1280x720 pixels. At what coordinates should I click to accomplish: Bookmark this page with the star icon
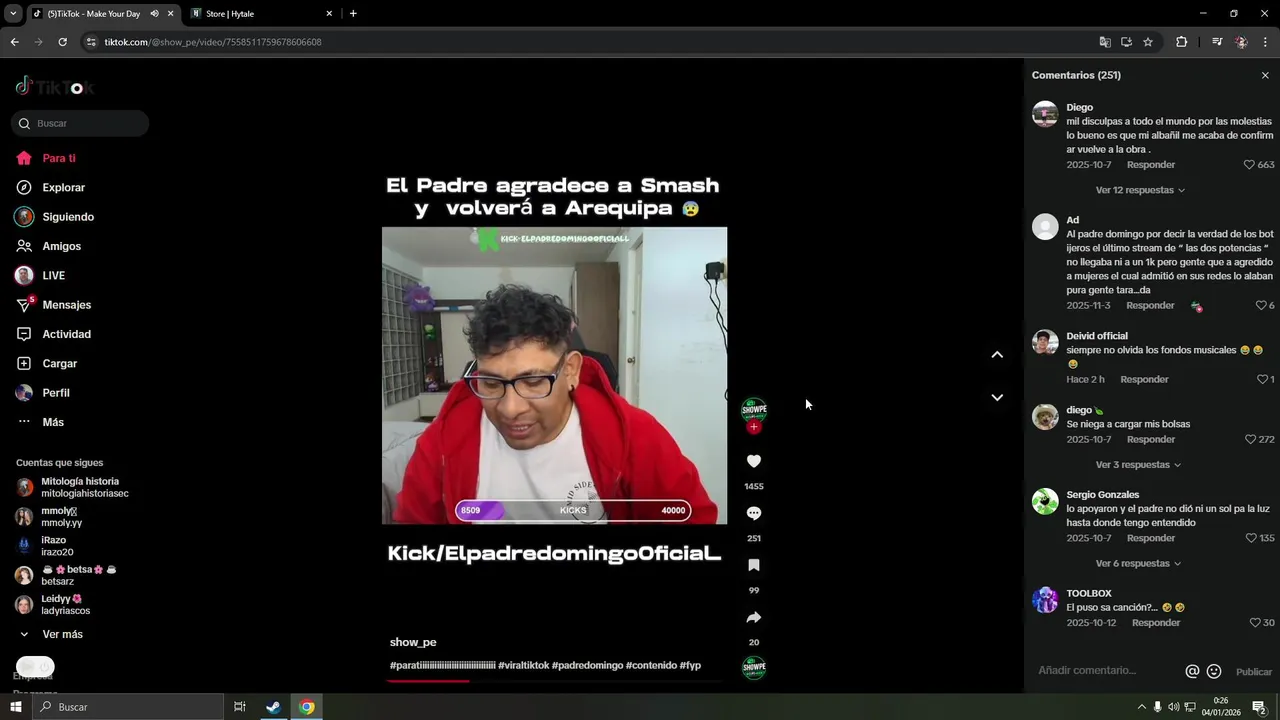coord(1148,42)
